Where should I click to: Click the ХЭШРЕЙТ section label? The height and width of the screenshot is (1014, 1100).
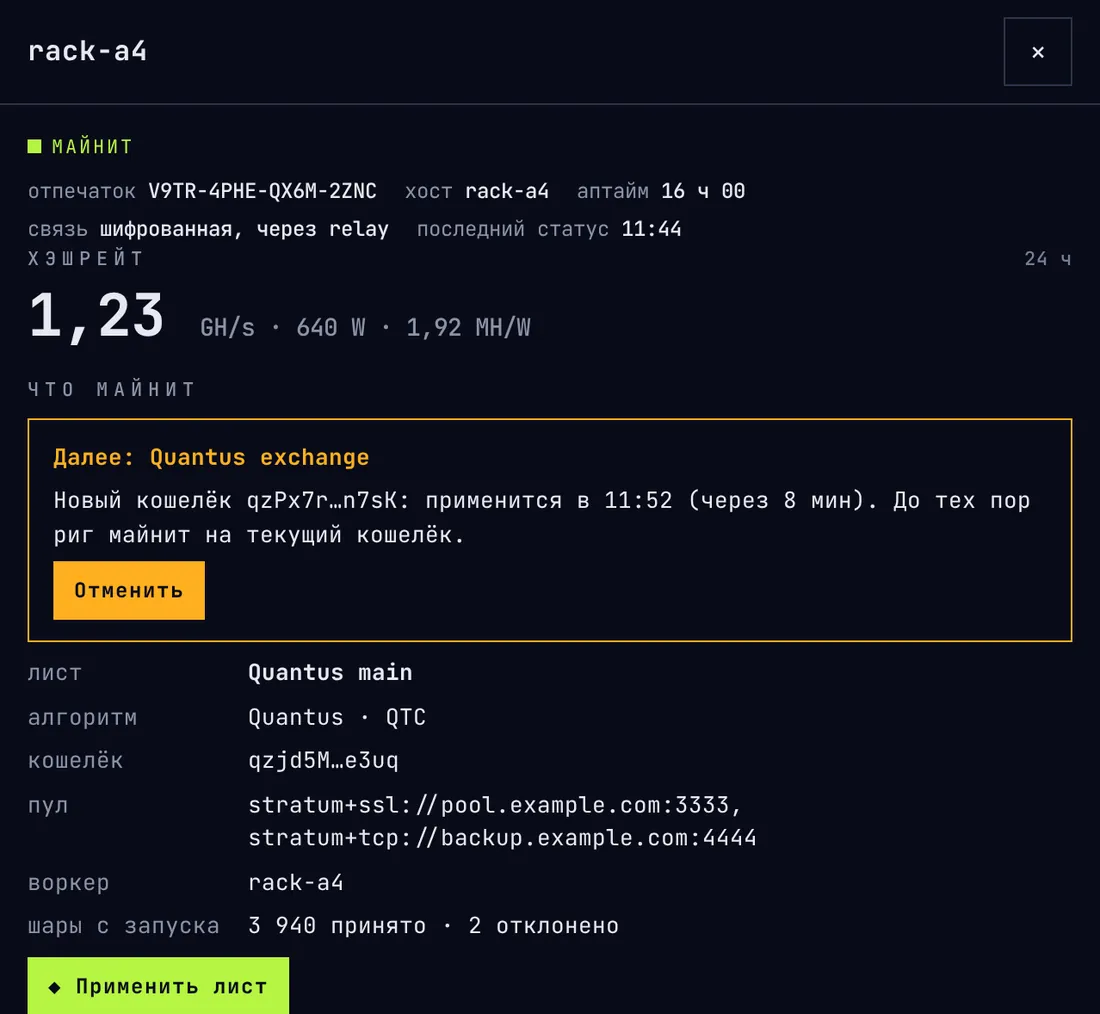(86, 259)
